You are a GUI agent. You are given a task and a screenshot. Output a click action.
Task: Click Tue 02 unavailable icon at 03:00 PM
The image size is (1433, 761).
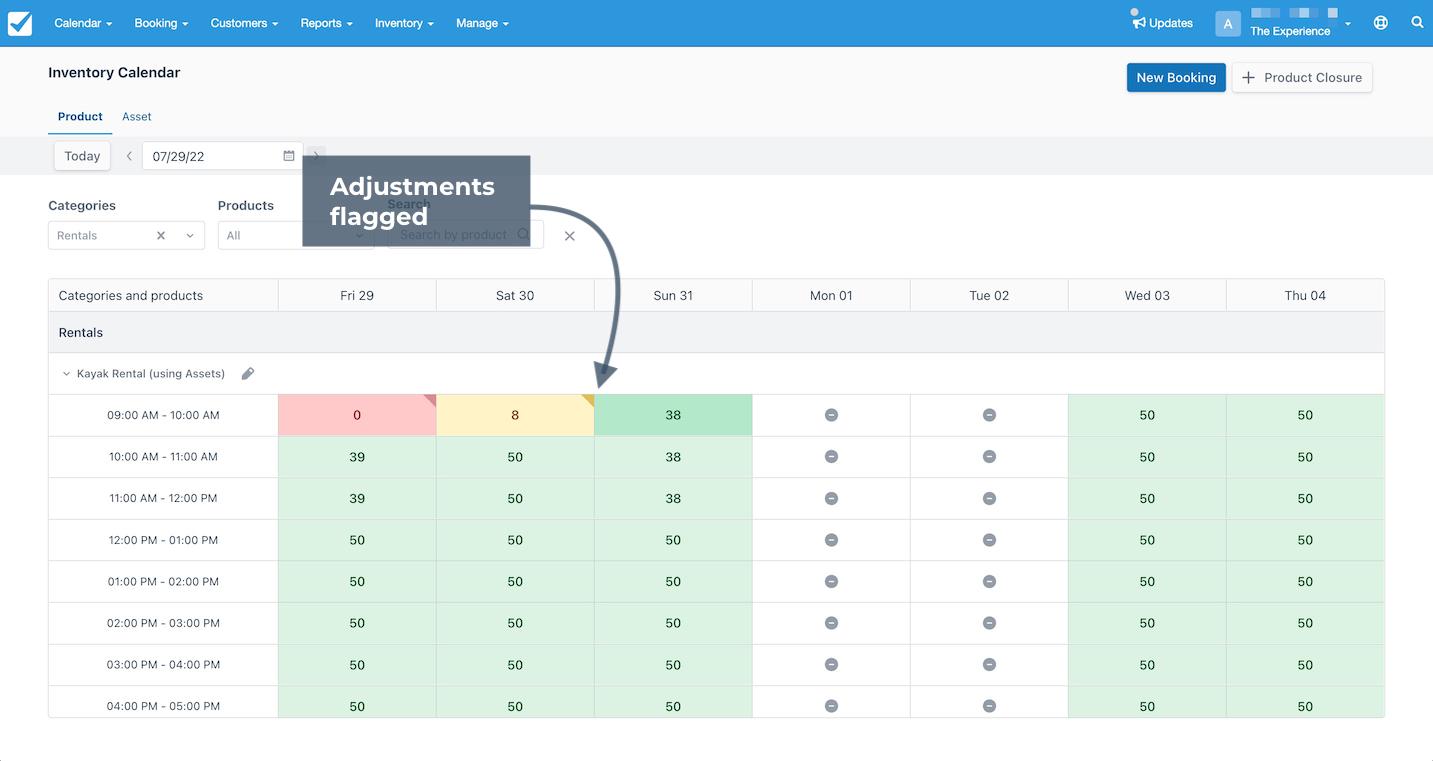point(989,665)
